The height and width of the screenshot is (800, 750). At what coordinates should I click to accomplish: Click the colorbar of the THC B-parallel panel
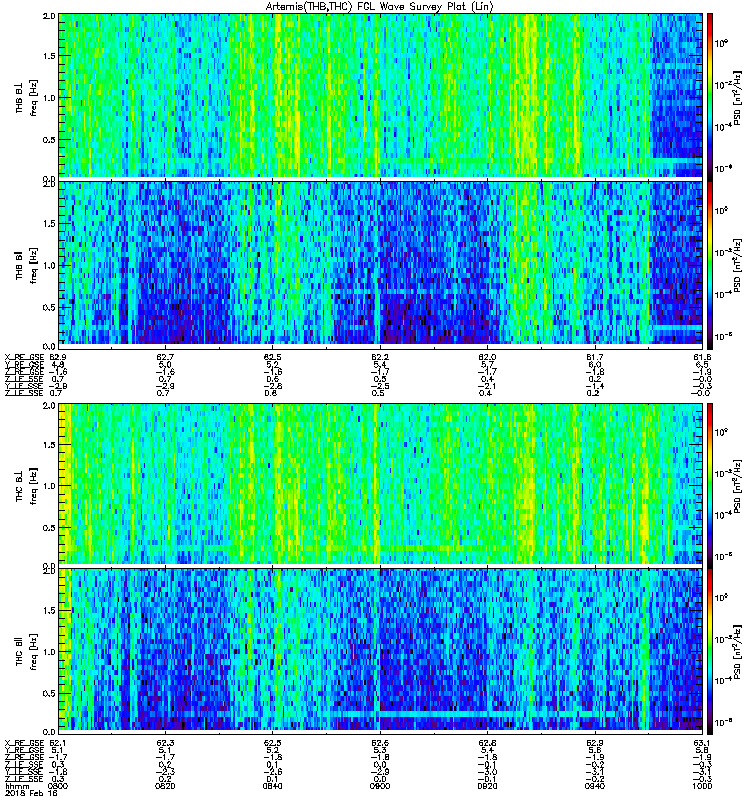[710, 650]
